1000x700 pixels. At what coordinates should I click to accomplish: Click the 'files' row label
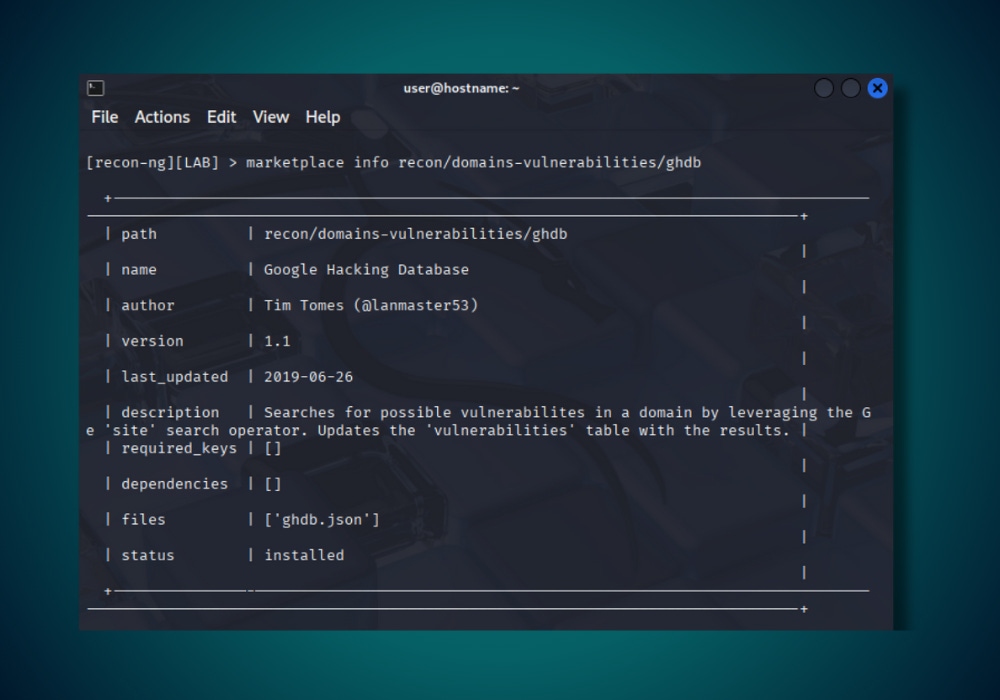click(x=143, y=520)
